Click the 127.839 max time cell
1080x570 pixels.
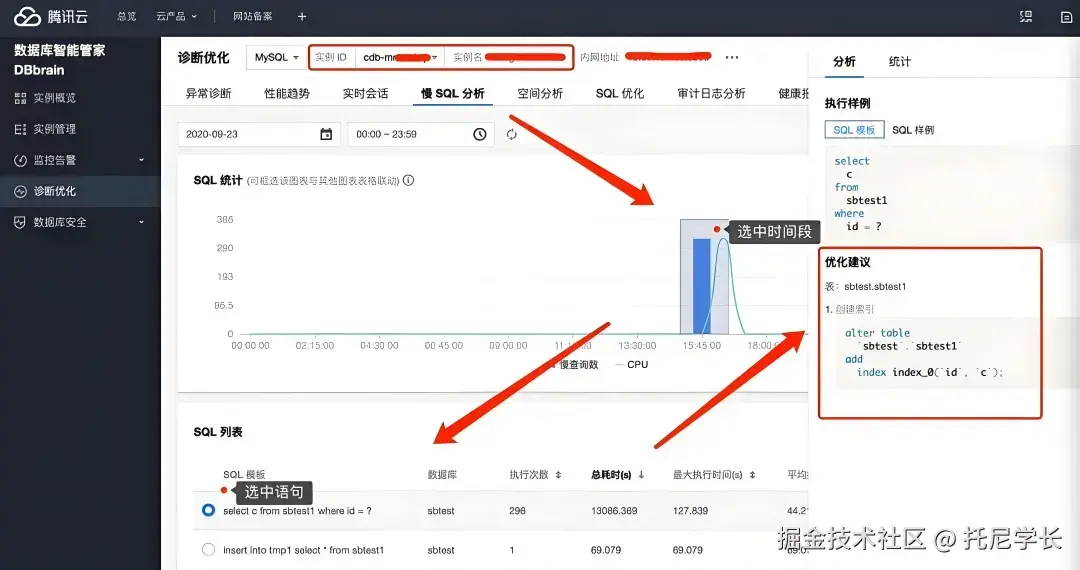tap(690, 511)
